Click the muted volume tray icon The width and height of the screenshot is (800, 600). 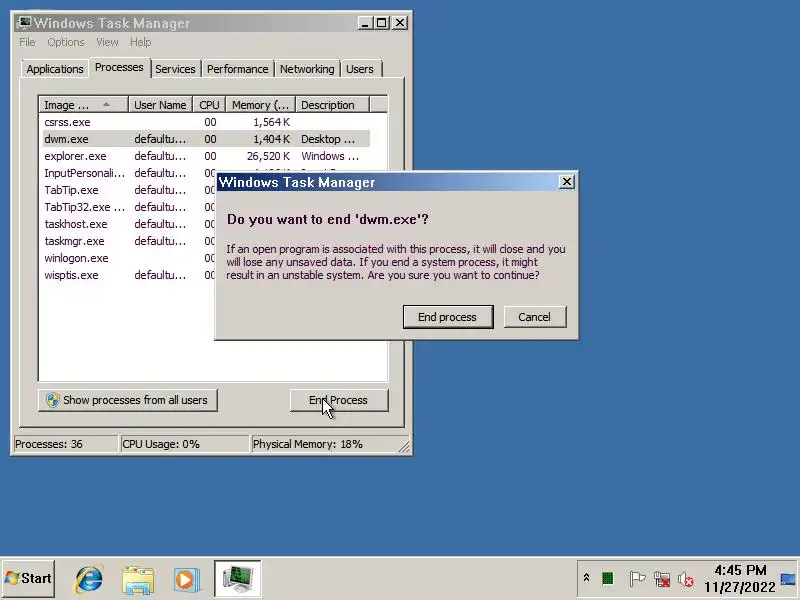point(686,579)
